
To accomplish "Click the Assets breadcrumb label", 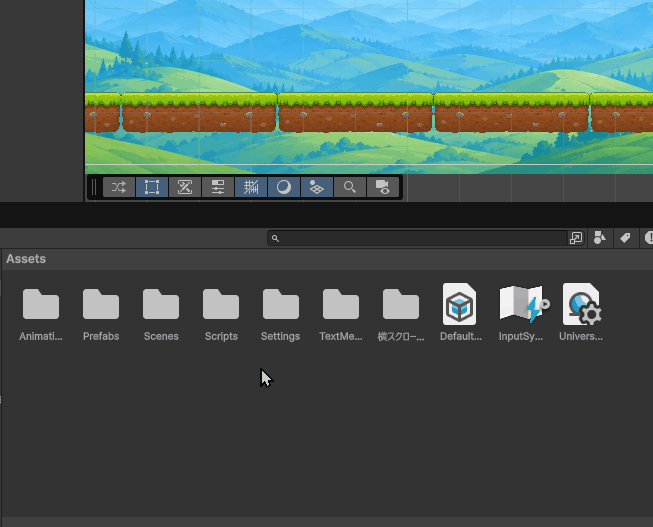I will click(26, 259).
